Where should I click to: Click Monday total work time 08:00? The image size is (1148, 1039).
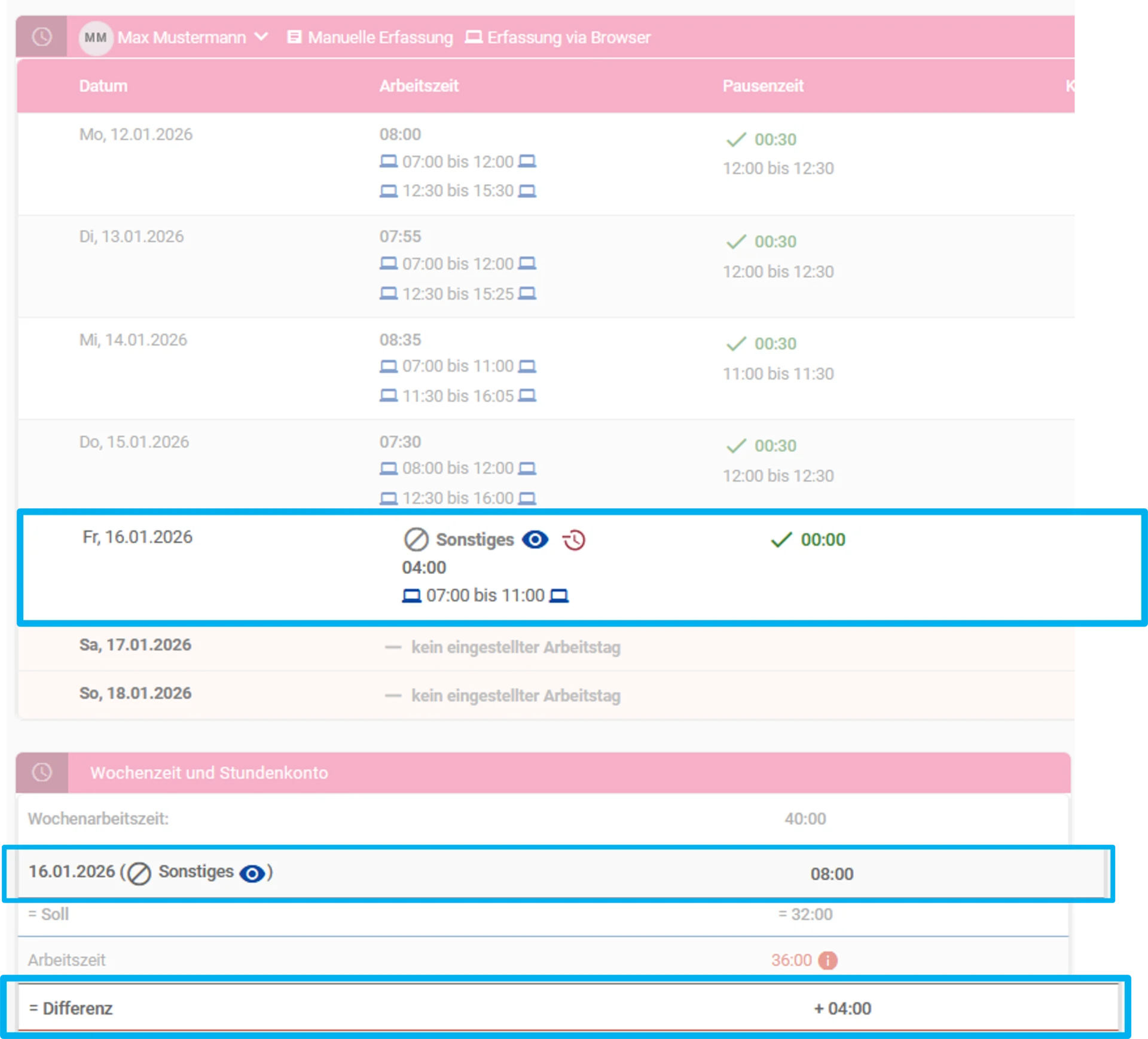point(400,135)
